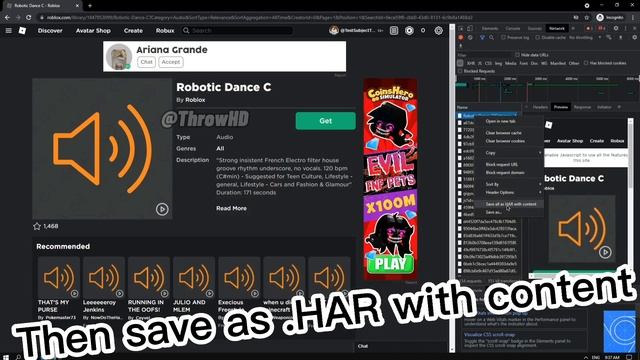Click the CoinsHero Simulator ad banner
The width and height of the screenshot is (640, 360).
coord(391,179)
